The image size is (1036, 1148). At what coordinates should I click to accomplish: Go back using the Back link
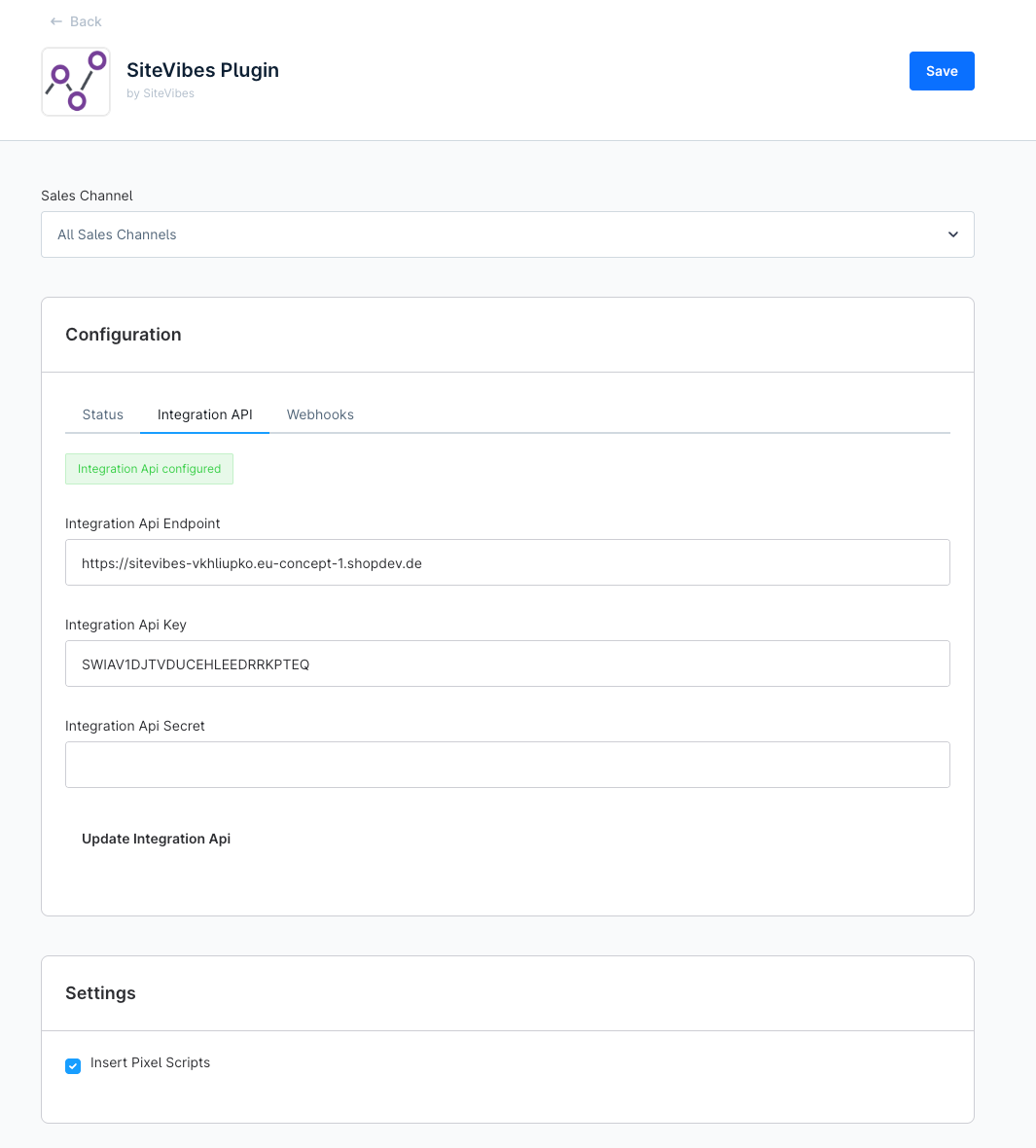(76, 22)
